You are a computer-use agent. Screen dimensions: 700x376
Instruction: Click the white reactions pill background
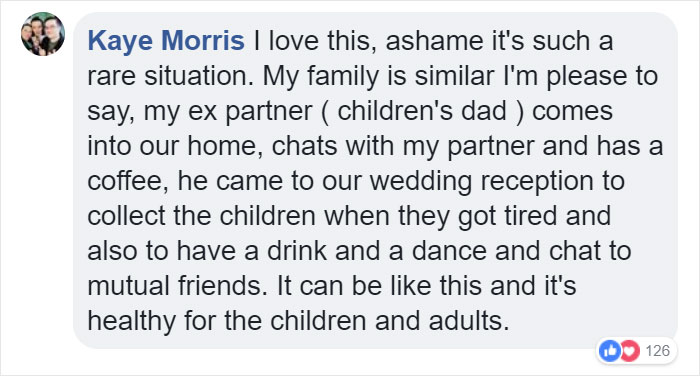pos(637,351)
